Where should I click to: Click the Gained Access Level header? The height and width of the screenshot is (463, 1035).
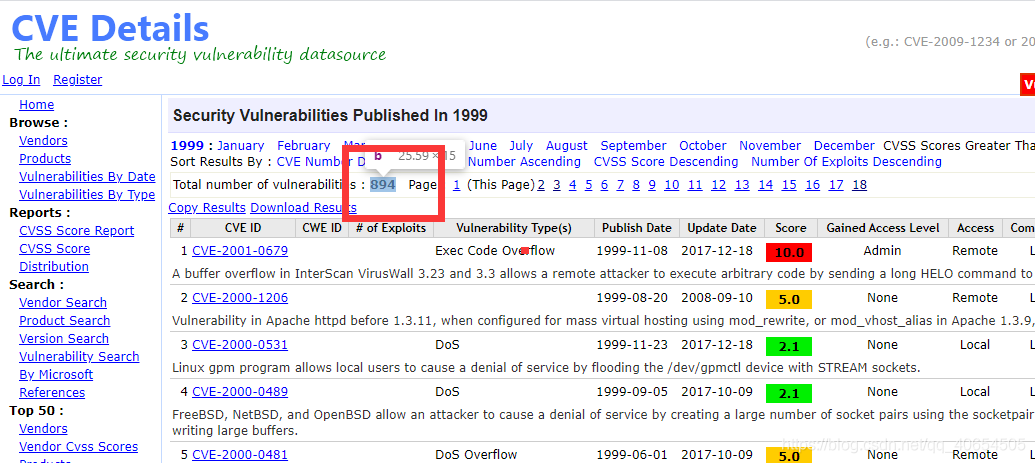coord(883,228)
